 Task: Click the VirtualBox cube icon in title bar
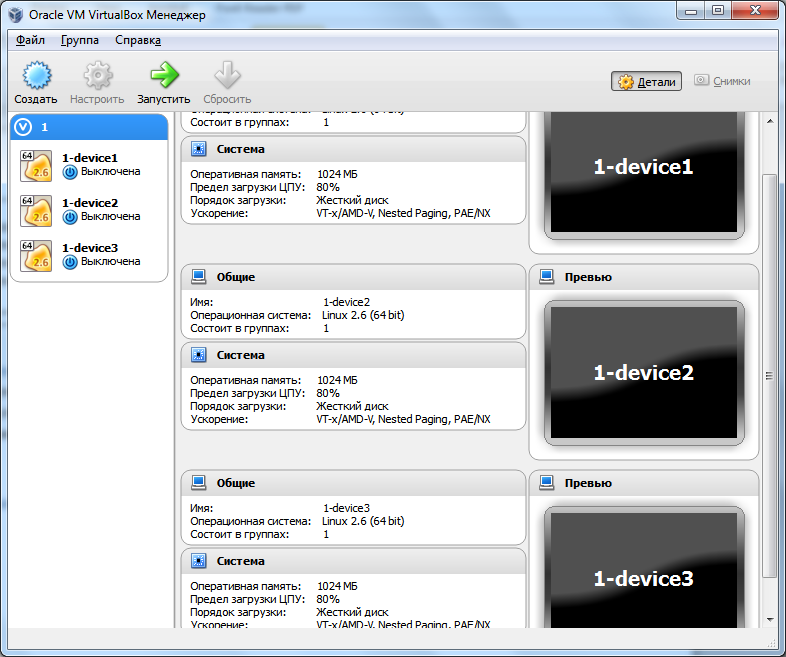(x=16, y=15)
